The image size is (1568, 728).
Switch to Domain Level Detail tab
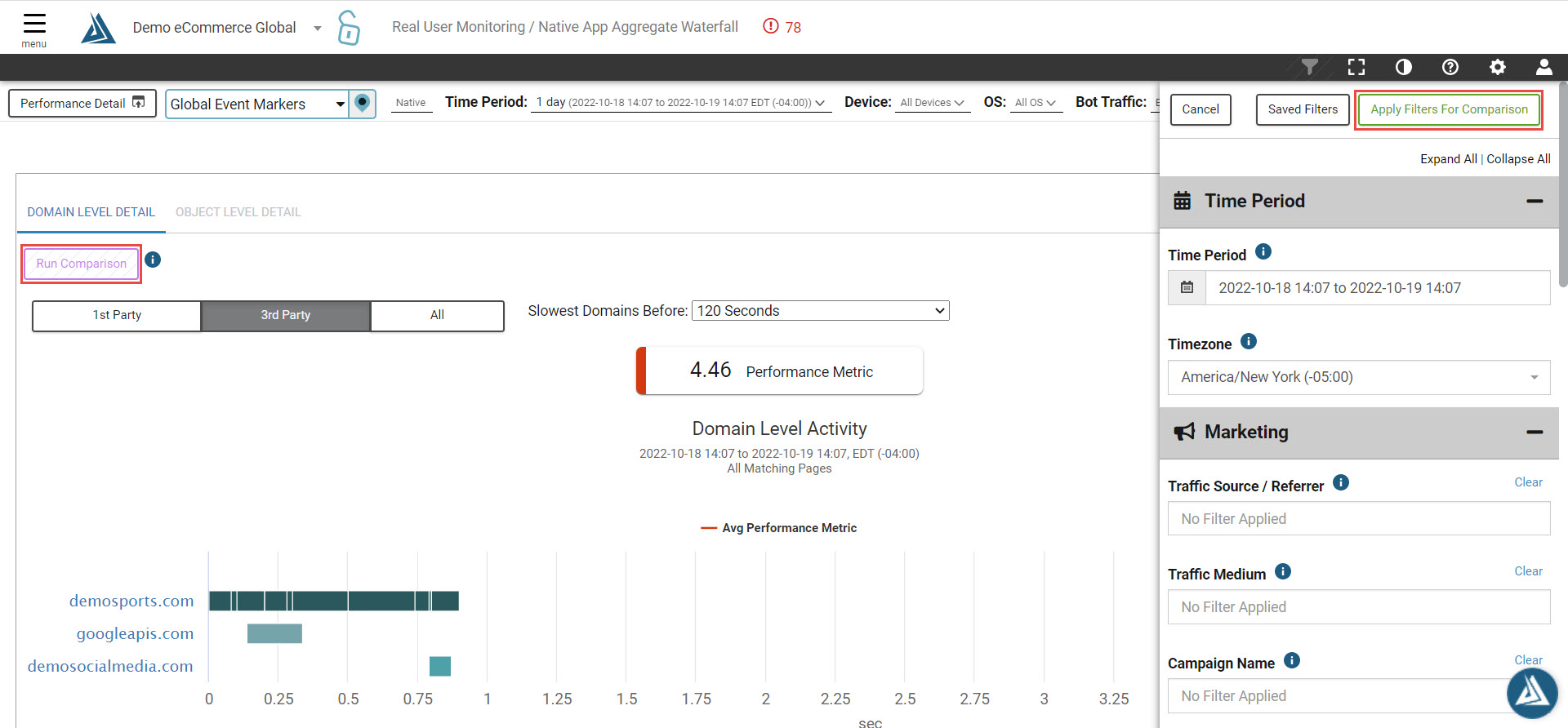coord(91,212)
